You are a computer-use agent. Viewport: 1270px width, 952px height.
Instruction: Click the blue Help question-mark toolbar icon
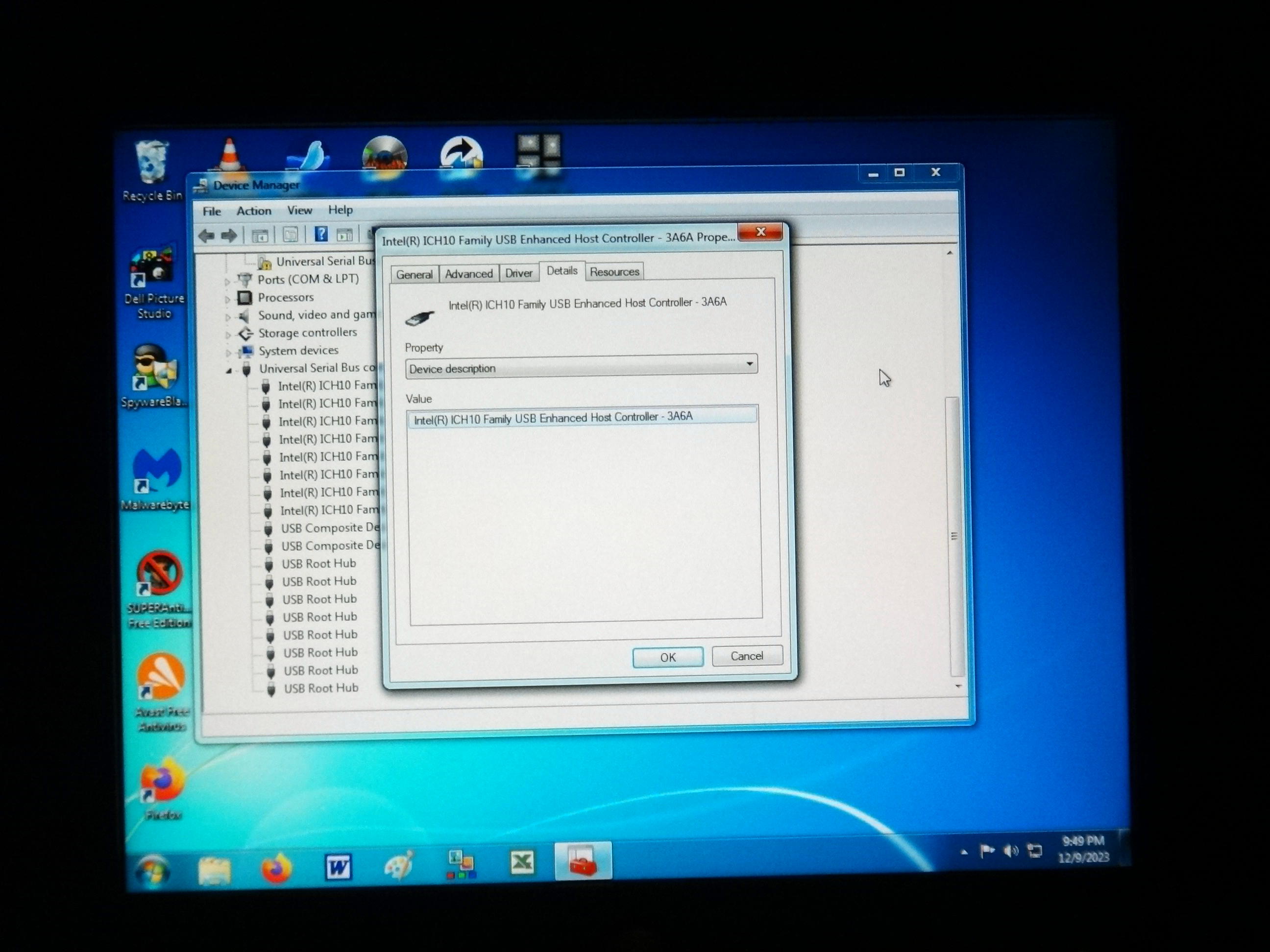point(321,234)
